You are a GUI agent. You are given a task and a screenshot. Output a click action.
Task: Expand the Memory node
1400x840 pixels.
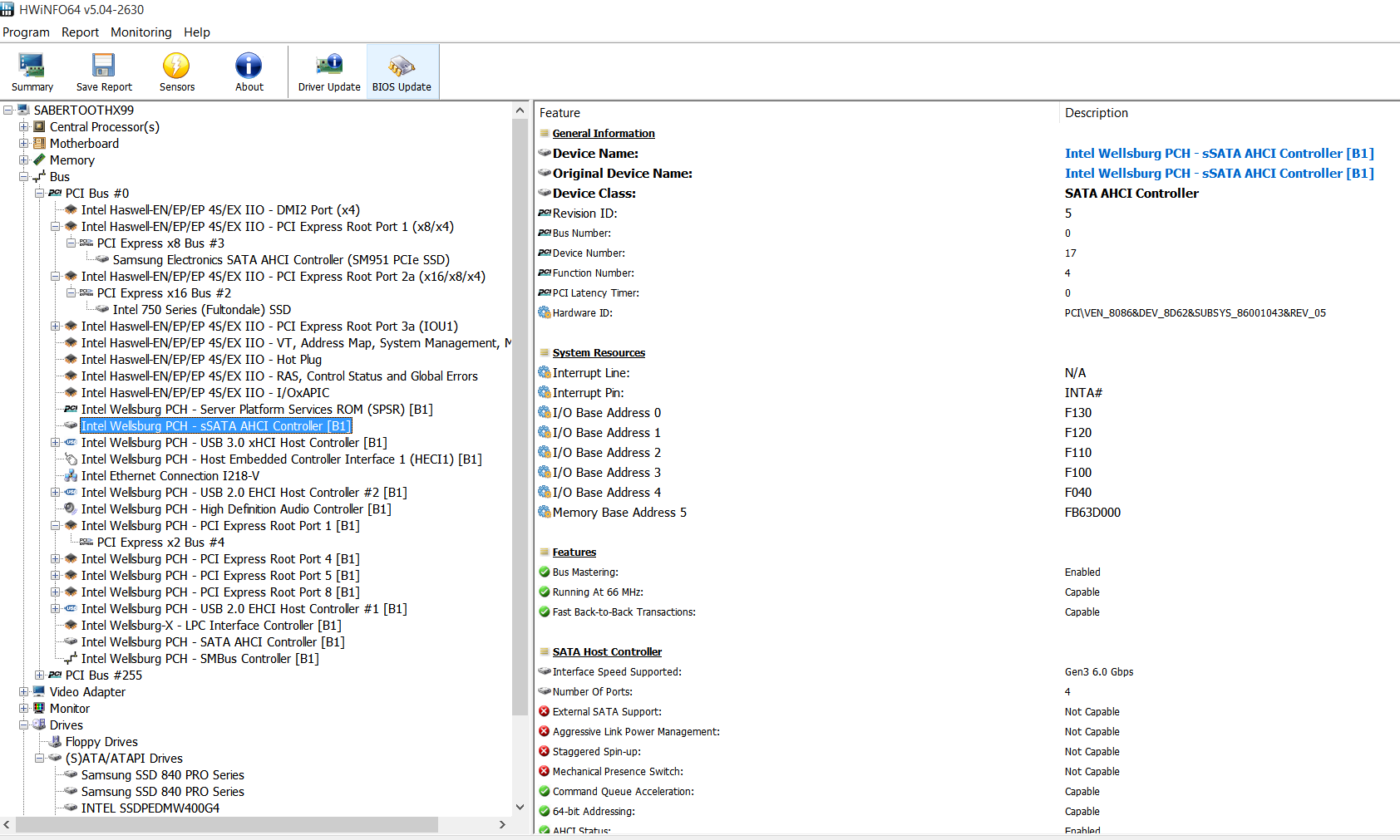(x=23, y=160)
